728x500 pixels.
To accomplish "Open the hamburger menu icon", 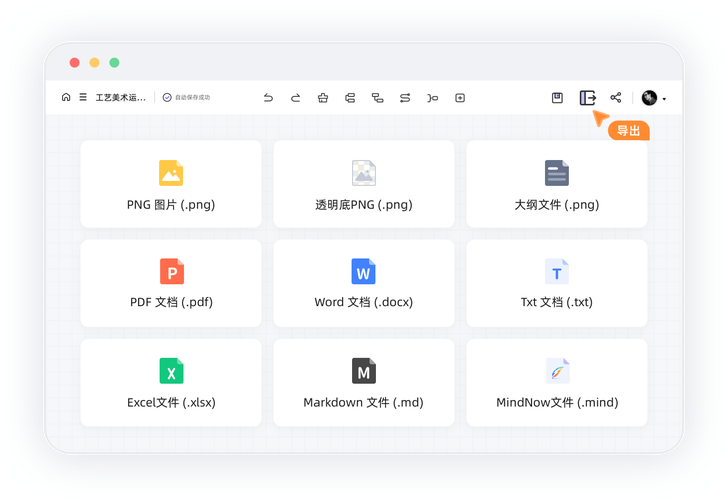I will (x=83, y=97).
